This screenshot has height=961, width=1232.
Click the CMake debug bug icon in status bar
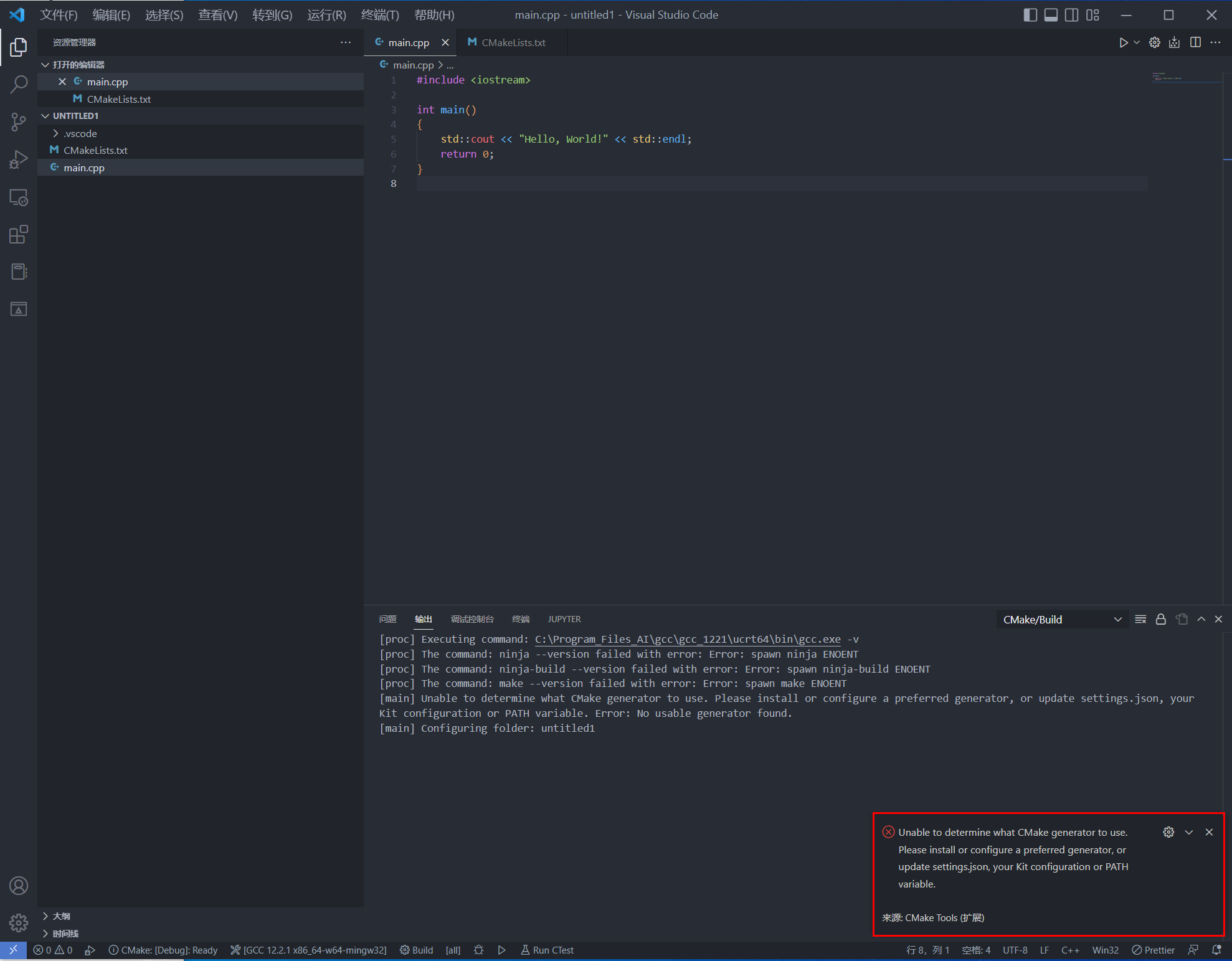click(478, 950)
